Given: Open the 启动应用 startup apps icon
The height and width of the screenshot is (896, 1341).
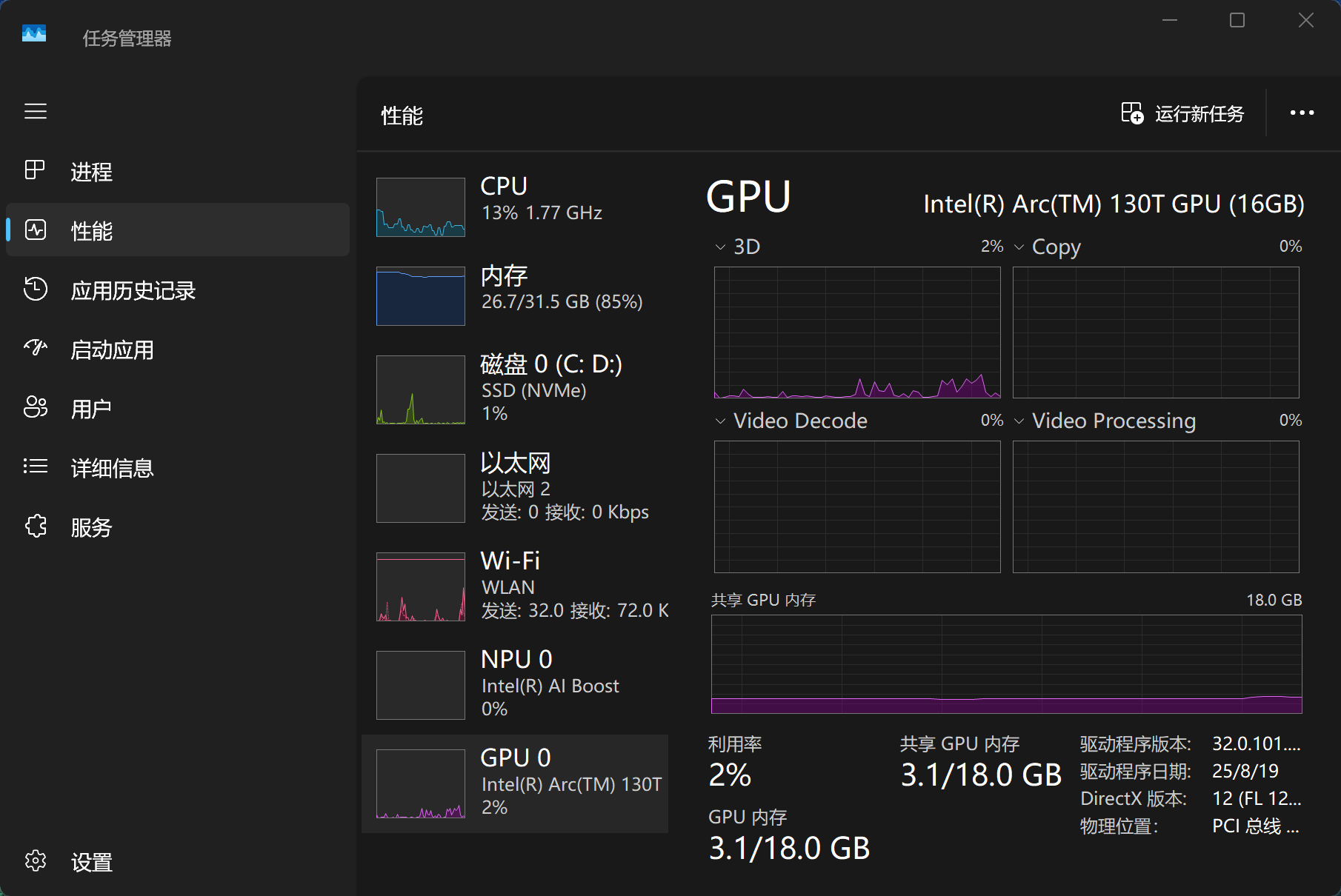Looking at the screenshot, I should [36, 348].
